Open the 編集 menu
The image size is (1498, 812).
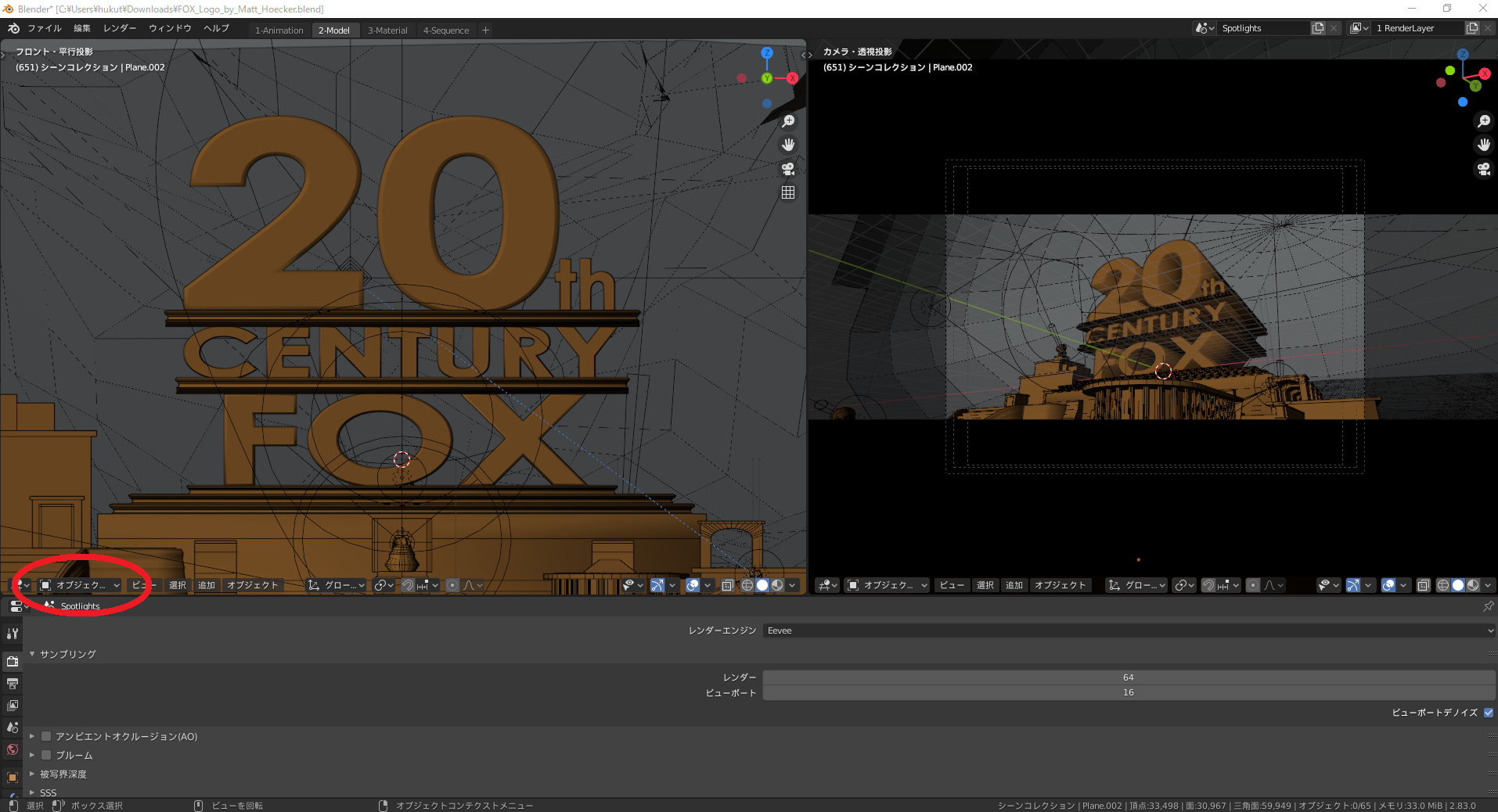click(x=82, y=28)
